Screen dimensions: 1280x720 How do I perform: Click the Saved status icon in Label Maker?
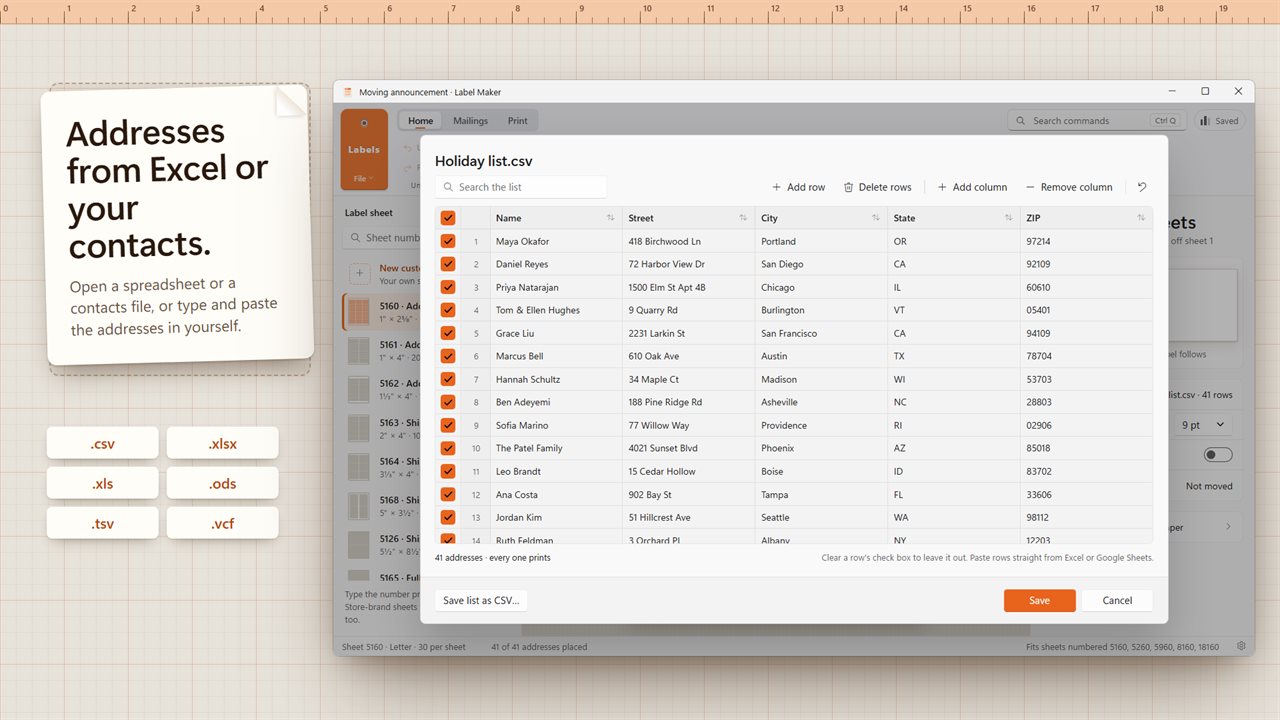(1204, 121)
